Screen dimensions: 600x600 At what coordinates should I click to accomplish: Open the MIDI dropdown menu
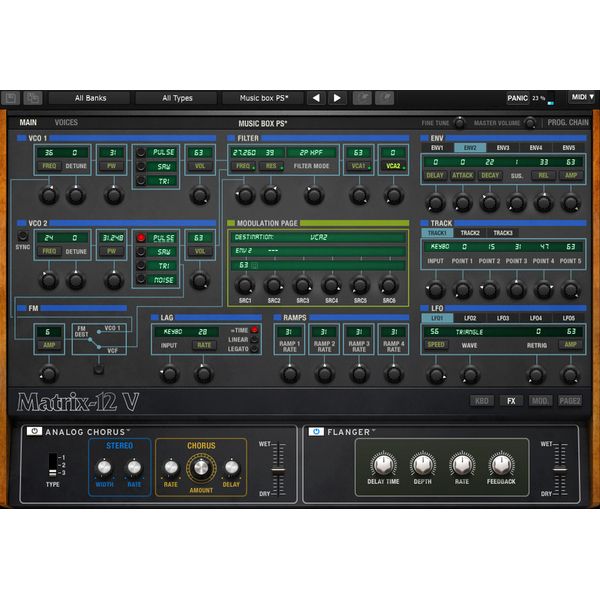tap(582, 98)
